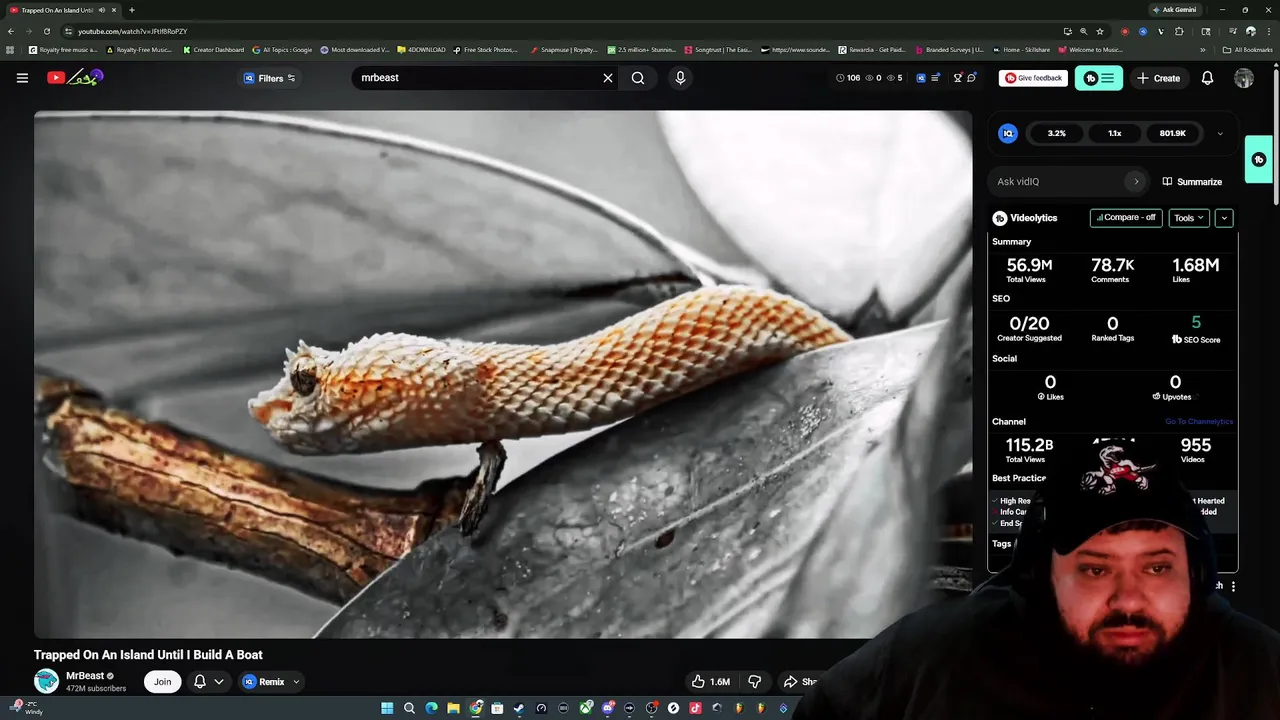Open MrBeast channel avatar
1280x720 pixels.
coord(46,681)
